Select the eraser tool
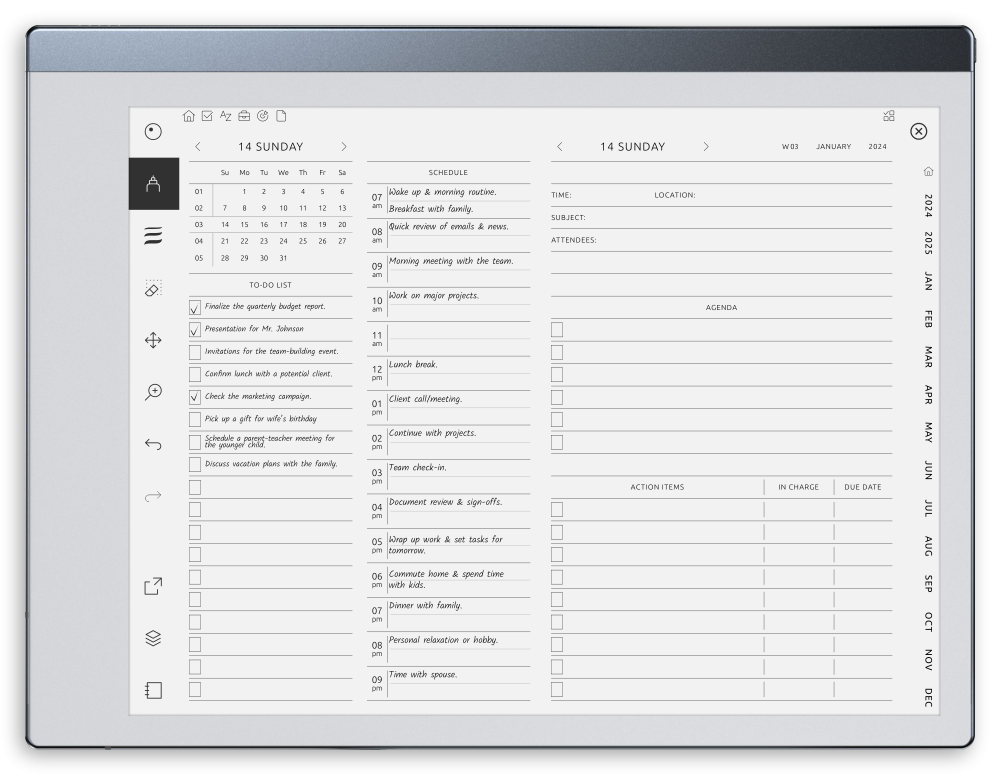The image size is (1000, 775). pyautogui.click(x=152, y=290)
